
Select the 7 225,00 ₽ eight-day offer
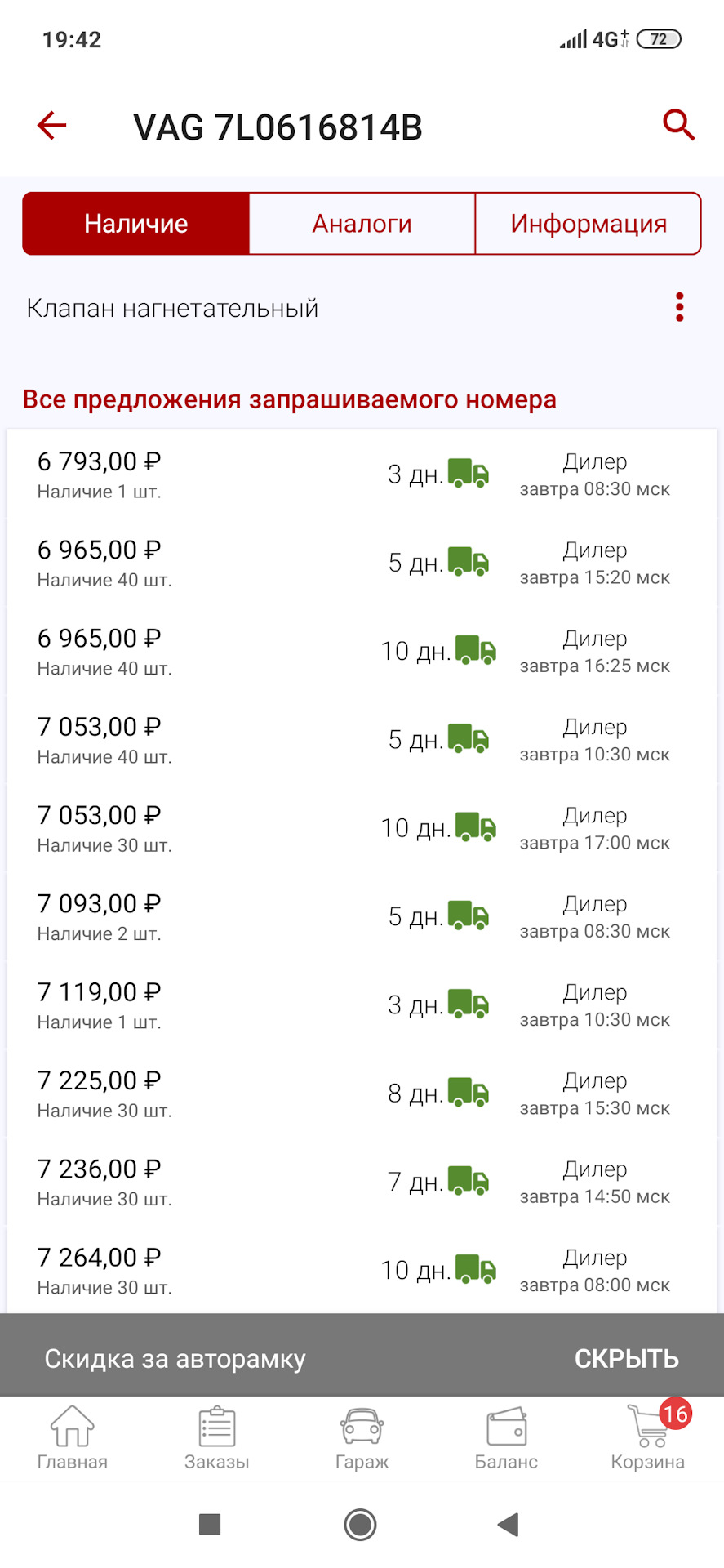[100, 1082]
